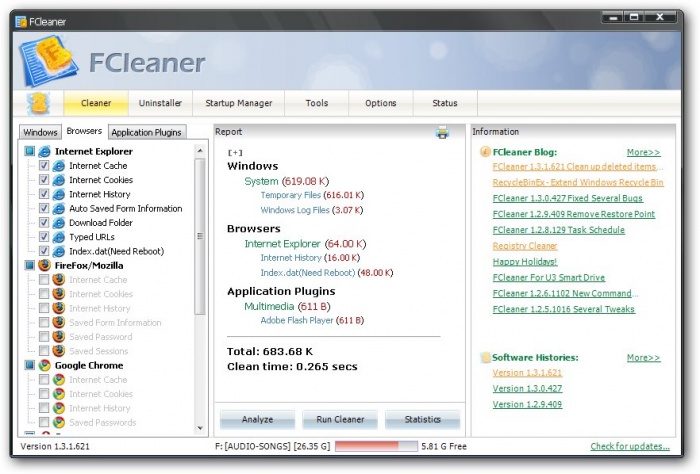This screenshot has height=474, width=700.
Task: Click Version 1.3.1.621 in status bar
Action: click(55, 446)
